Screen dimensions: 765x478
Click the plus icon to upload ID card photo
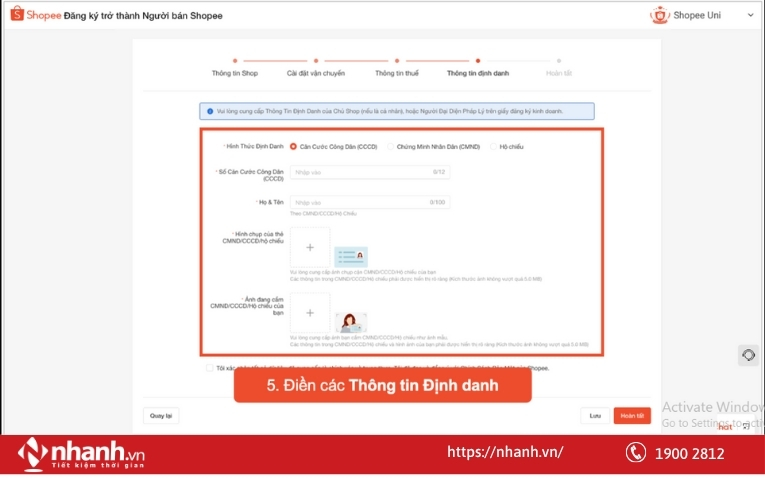(310, 247)
